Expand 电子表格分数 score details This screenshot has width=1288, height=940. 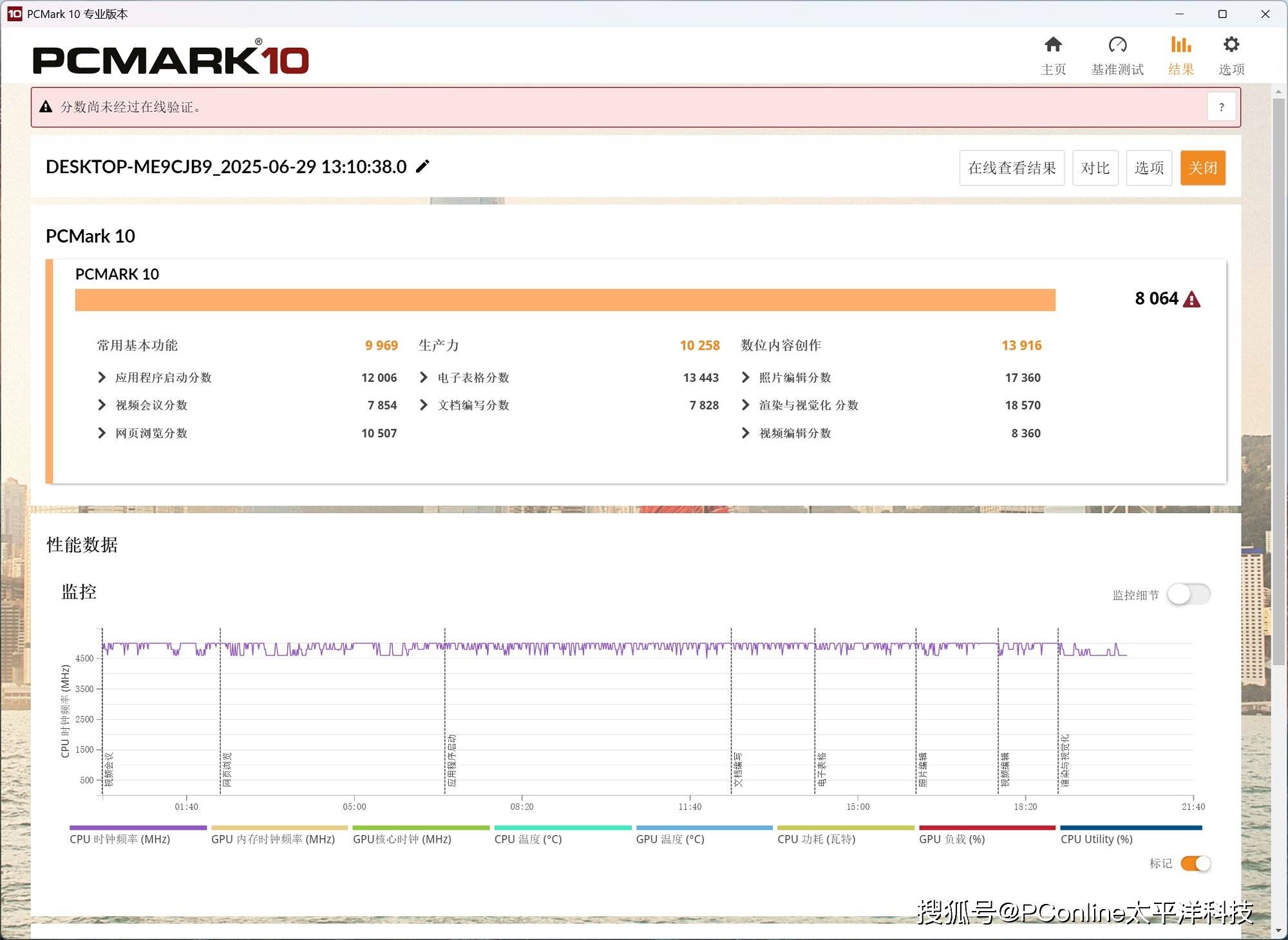(424, 377)
